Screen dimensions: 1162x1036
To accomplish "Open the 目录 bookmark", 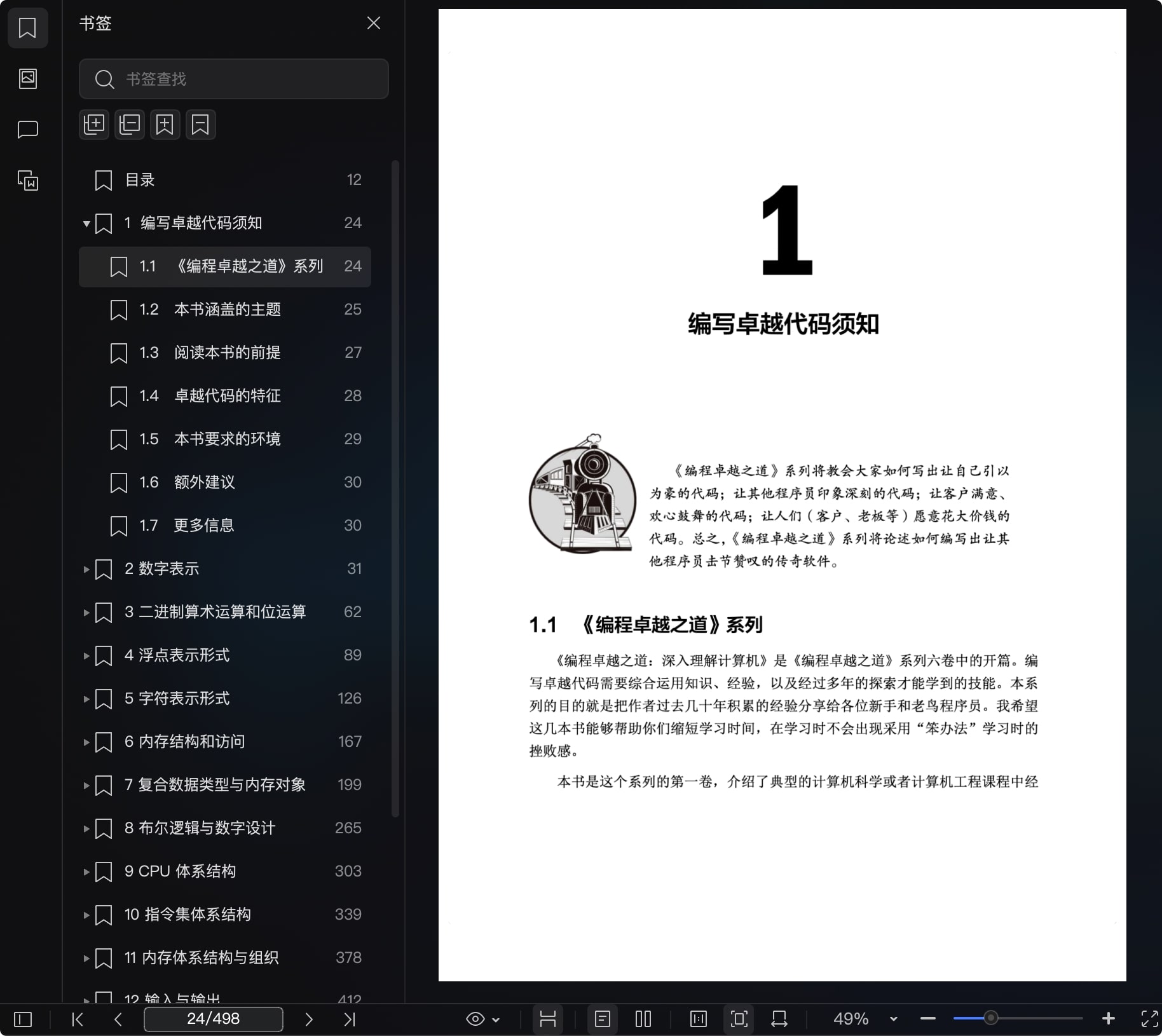I will click(225, 180).
